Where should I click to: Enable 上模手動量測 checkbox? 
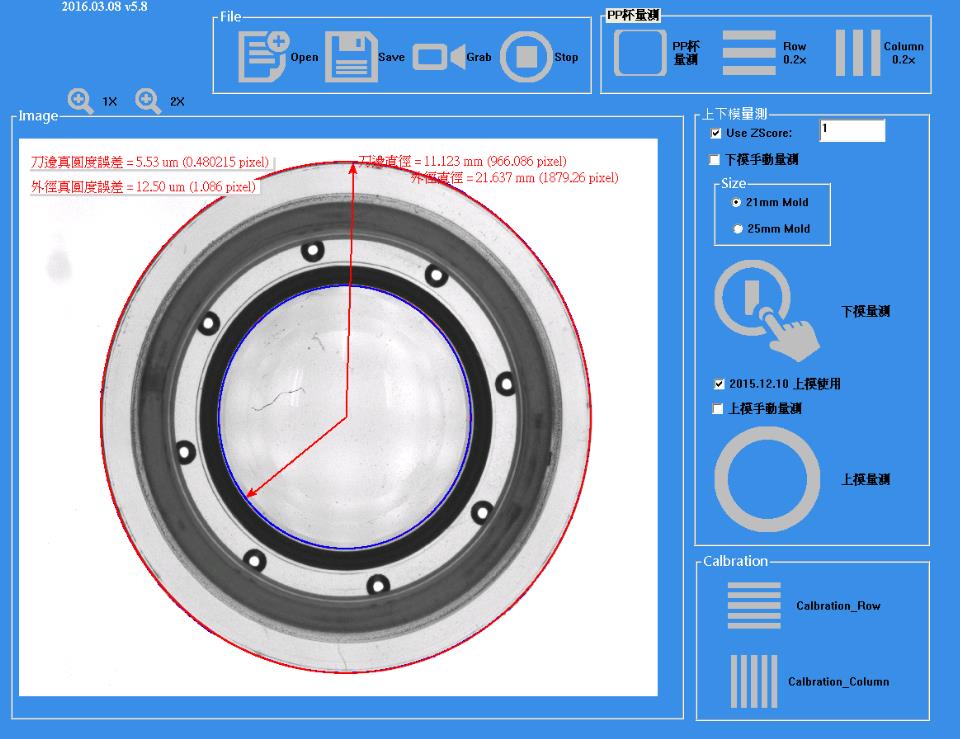[718, 408]
